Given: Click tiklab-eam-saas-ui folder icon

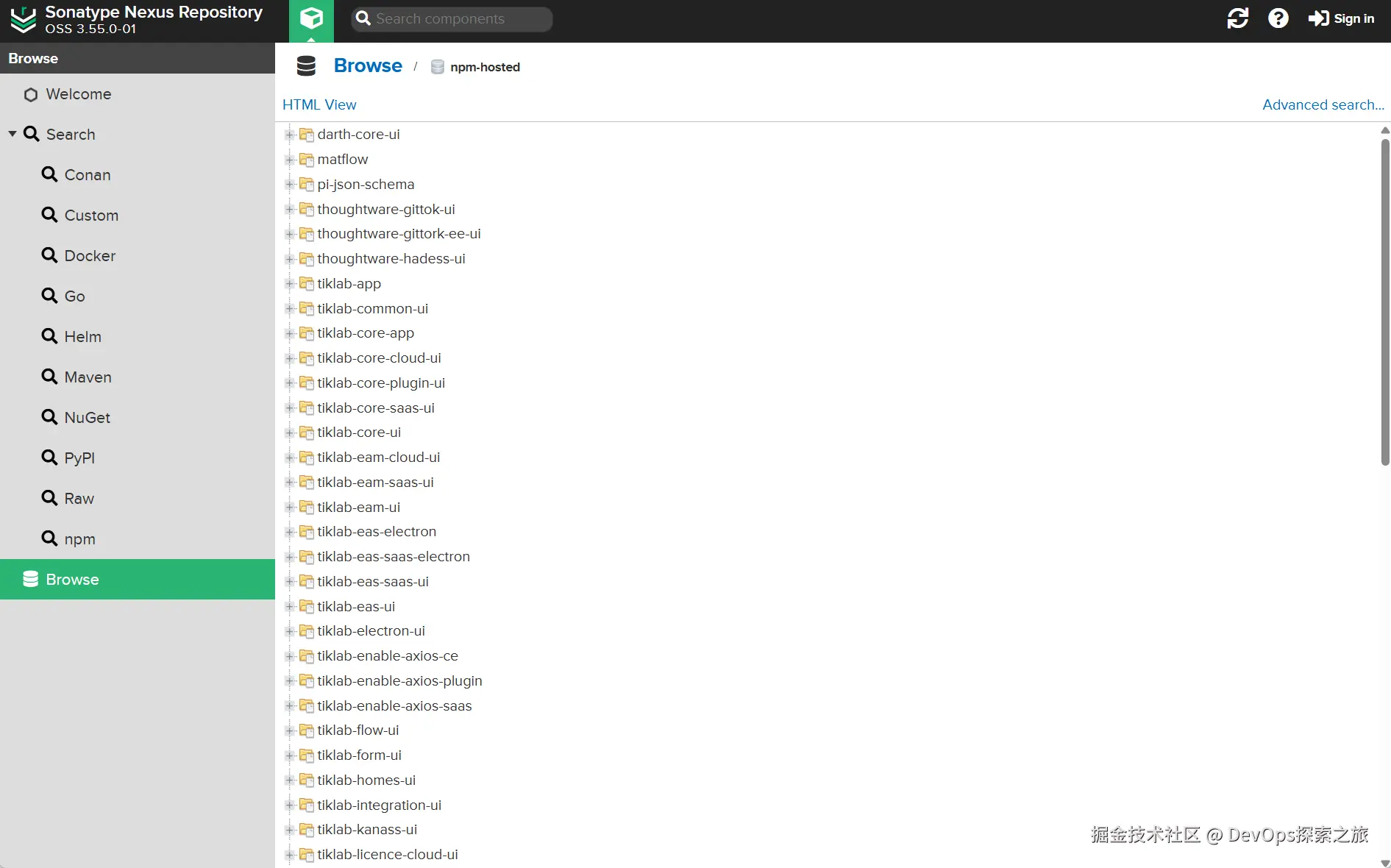Looking at the screenshot, I should pos(307,483).
